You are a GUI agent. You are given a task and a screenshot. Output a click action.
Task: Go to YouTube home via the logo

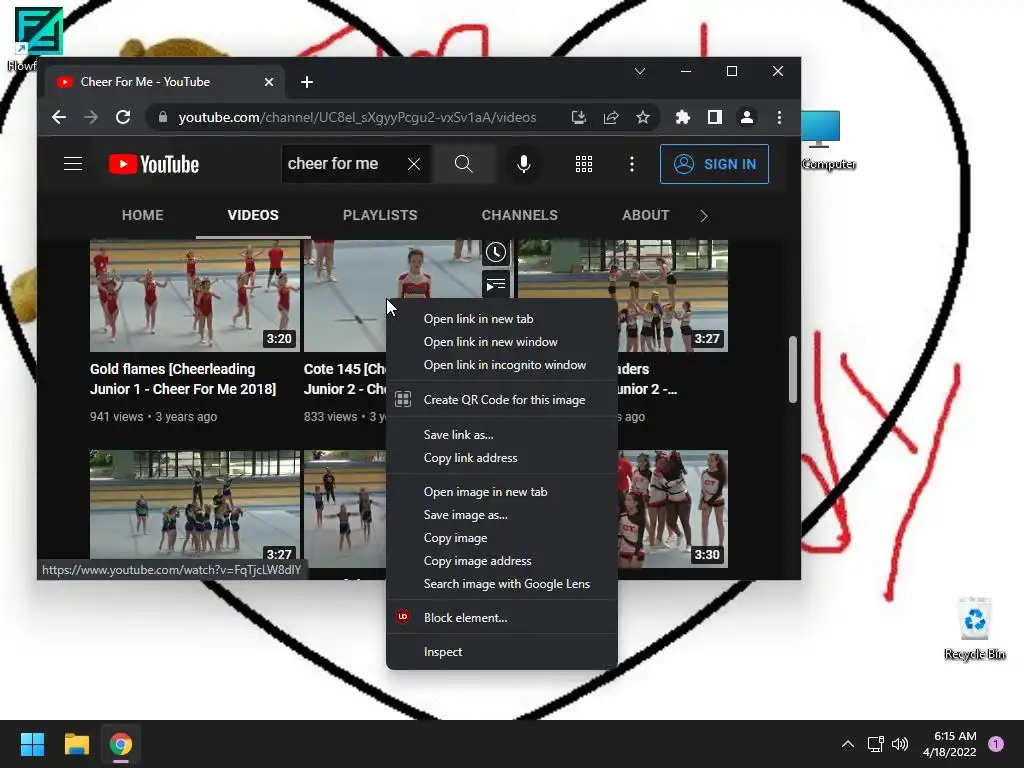153,164
